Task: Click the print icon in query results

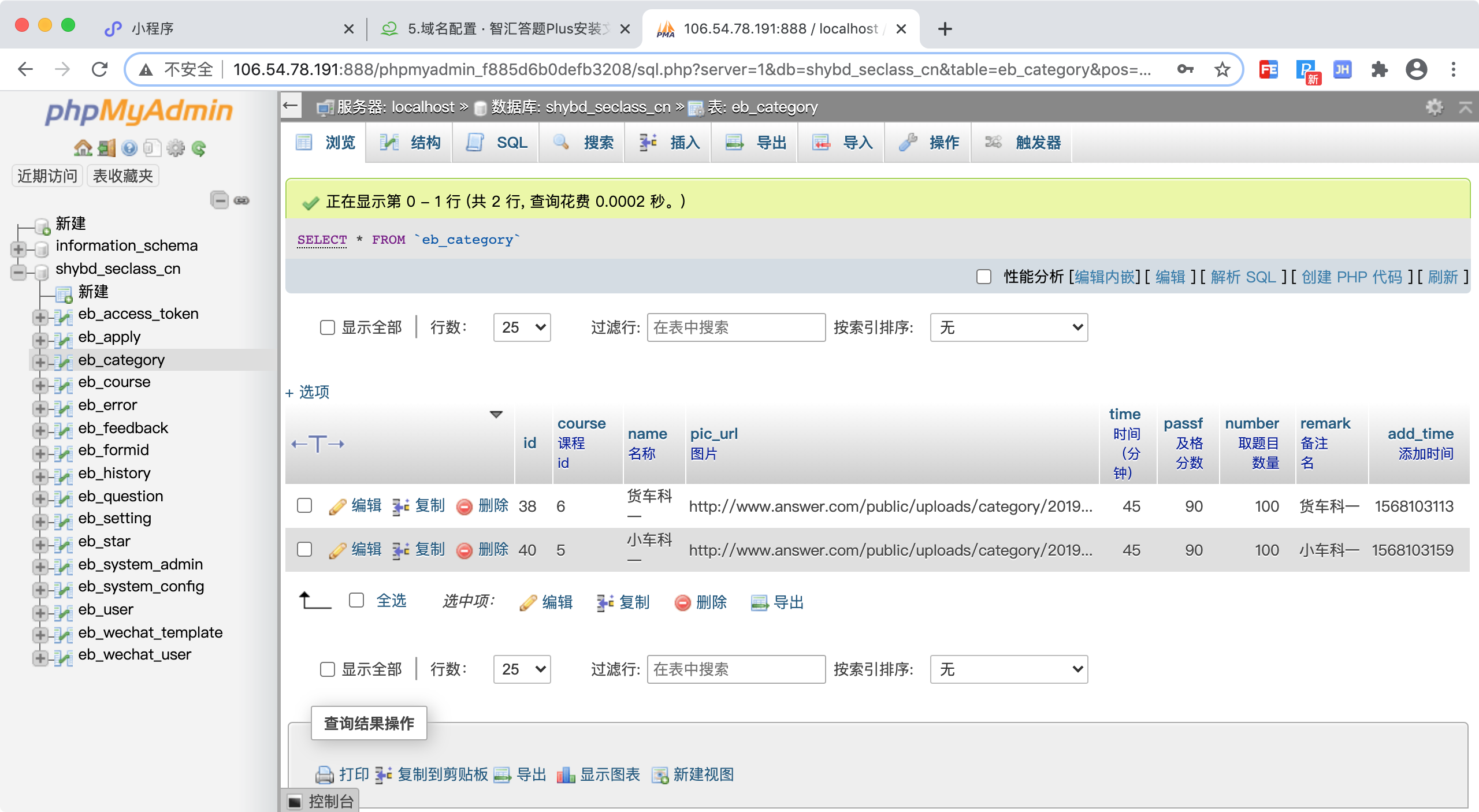Action: pyautogui.click(x=325, y=774)
